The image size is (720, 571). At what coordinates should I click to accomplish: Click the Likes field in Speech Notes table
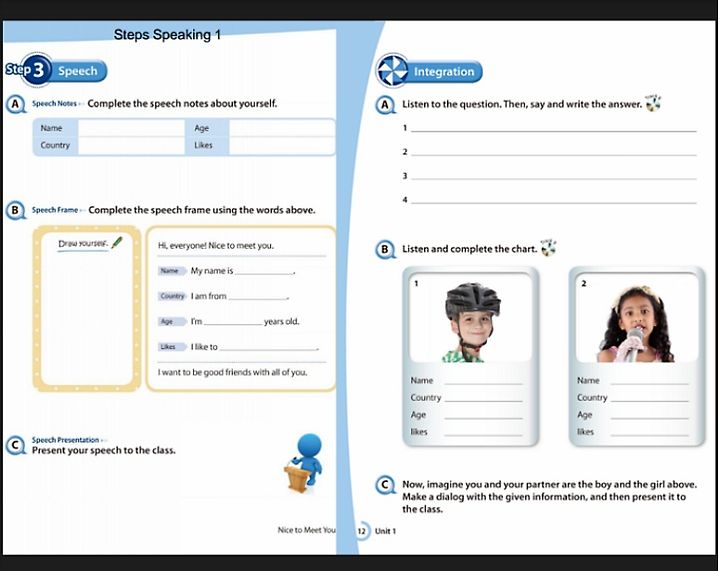(282, 146)
